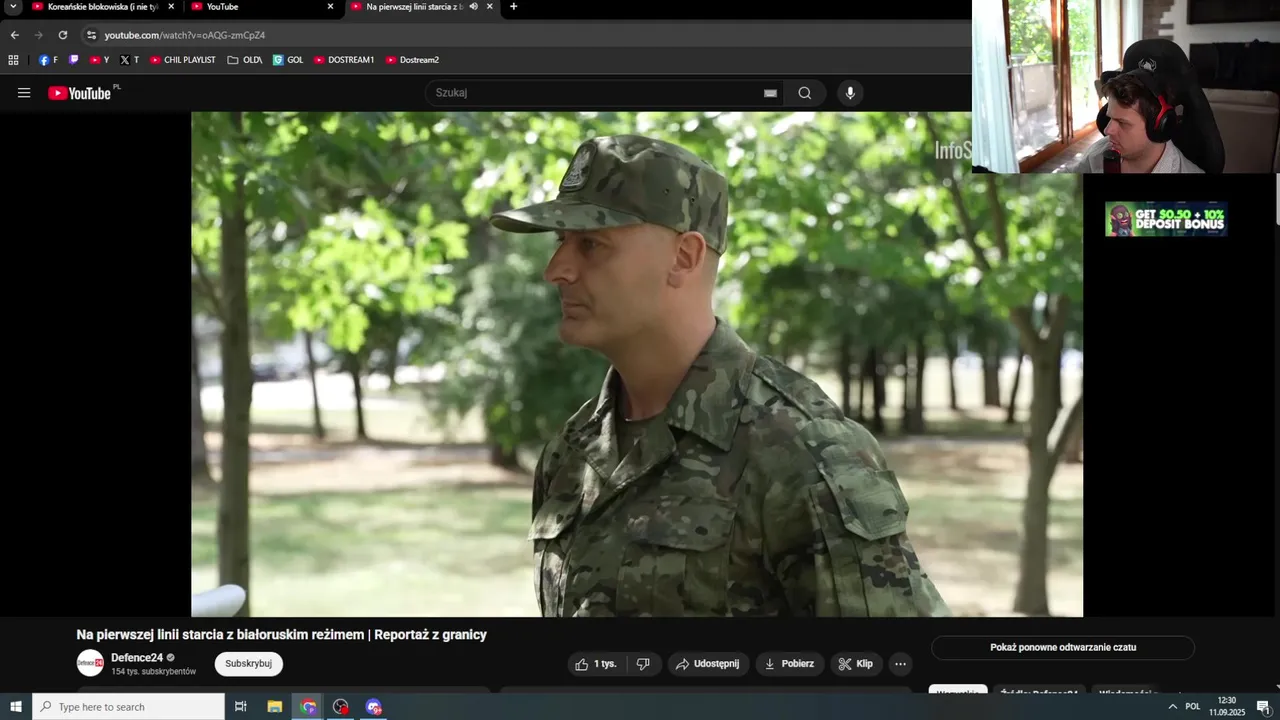Expand the OLD\ bookmarks folder
1280x720 pixels.
245,60
